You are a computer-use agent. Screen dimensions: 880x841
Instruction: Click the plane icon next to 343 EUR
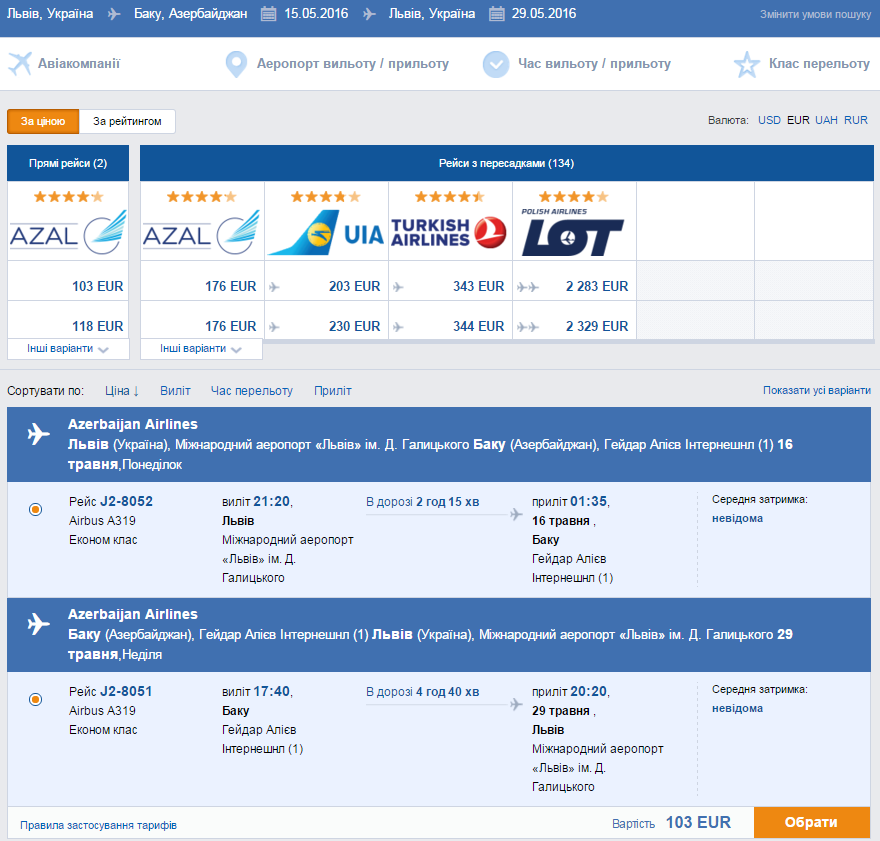point(398,287)
